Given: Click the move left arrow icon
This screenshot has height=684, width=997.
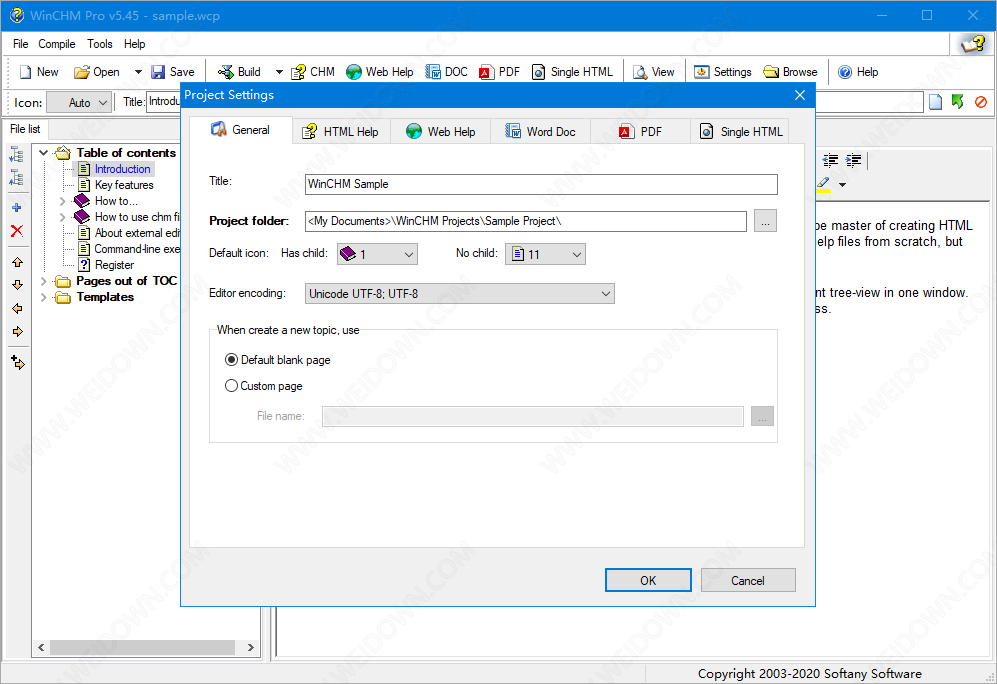Looking at the screenshot, I should click(18, 308).
